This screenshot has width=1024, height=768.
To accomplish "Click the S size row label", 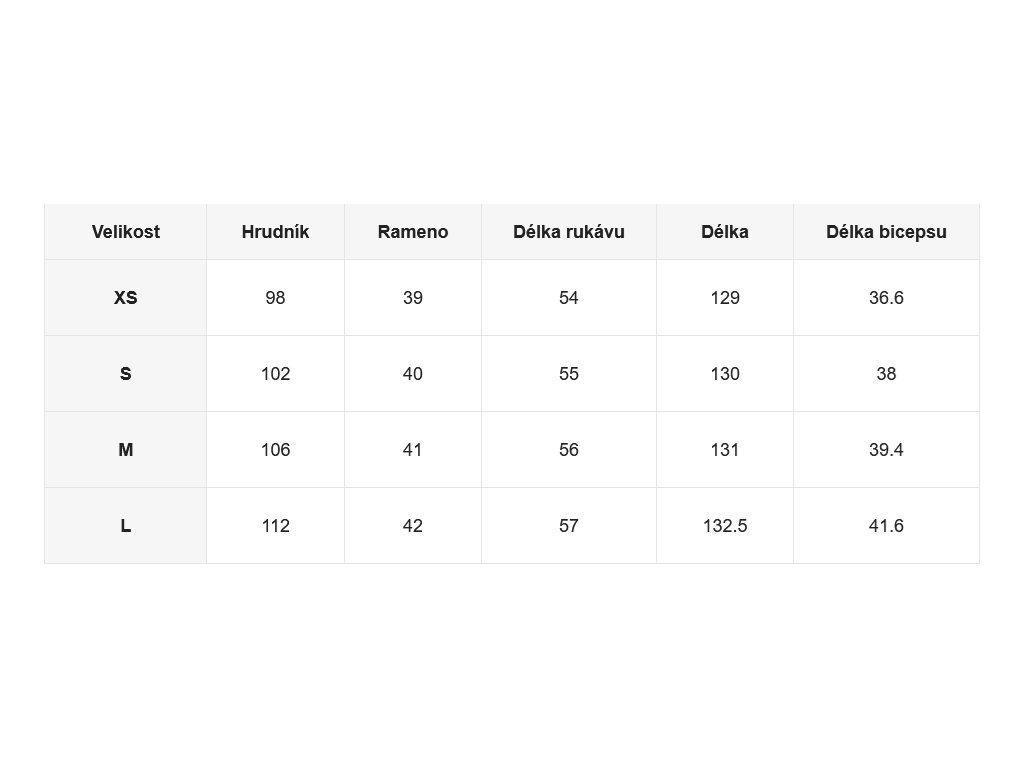I will tap(125, 374).
